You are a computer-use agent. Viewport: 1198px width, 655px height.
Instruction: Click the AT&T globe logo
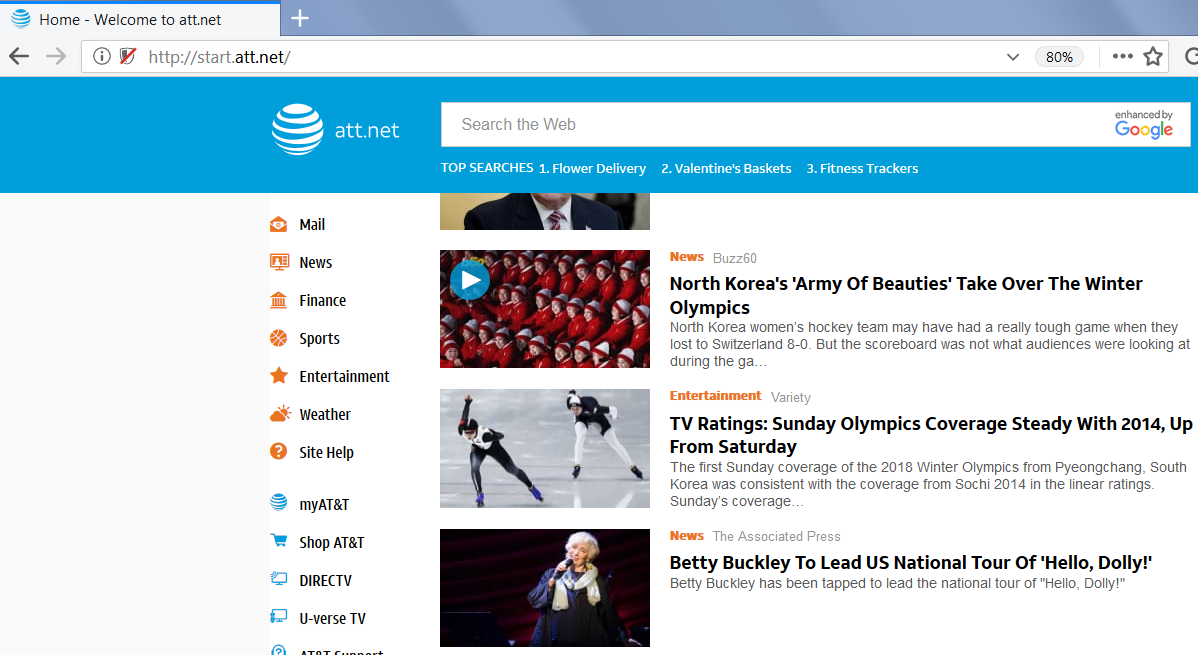(297, 129)
